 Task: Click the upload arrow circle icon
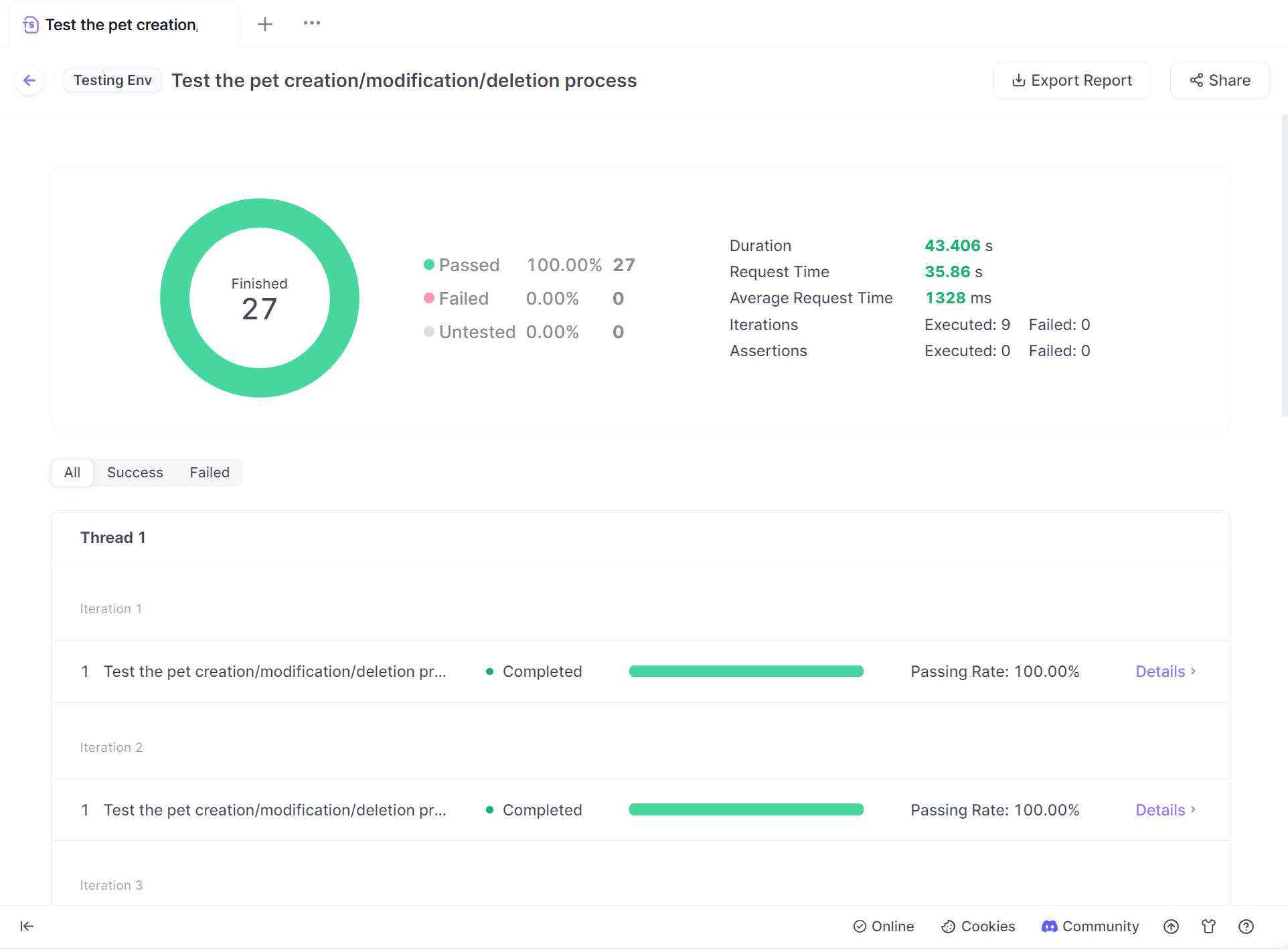point(1171,926)
